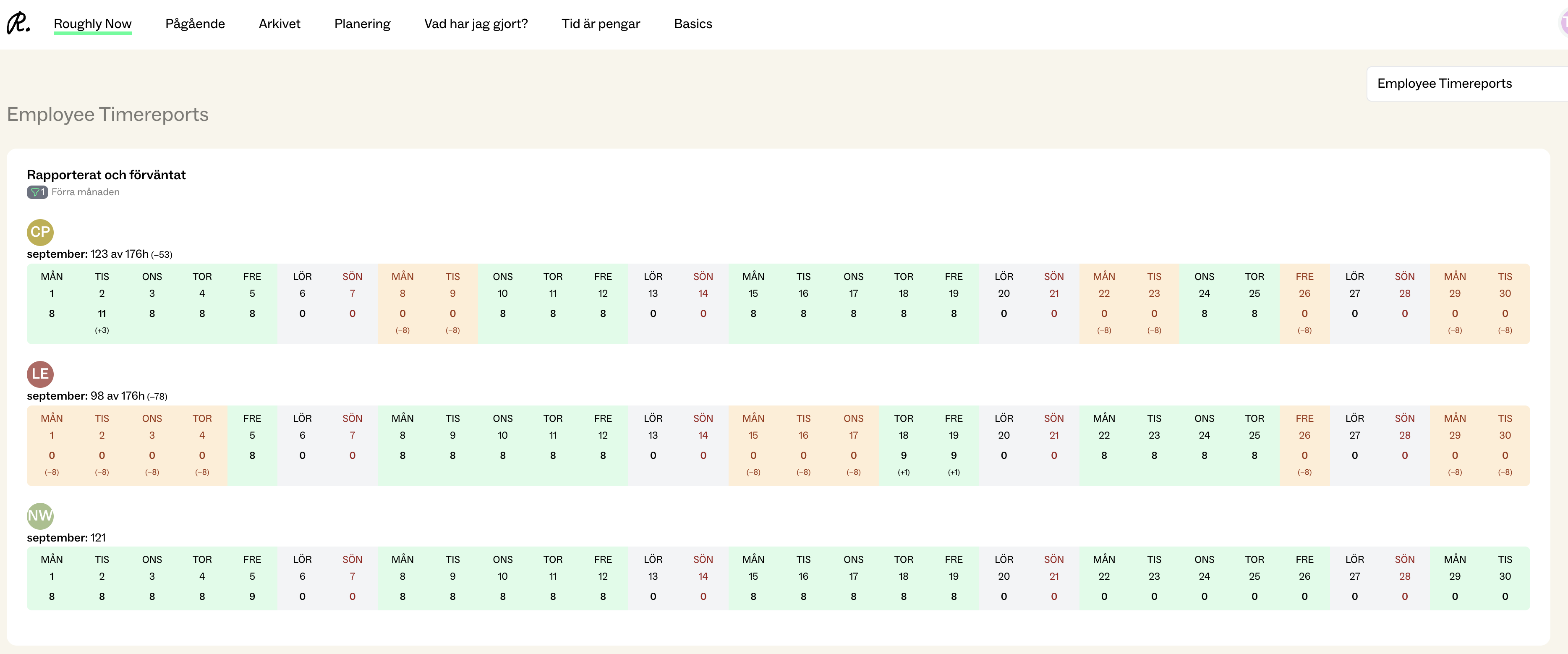Open Vad har jag gjort? tab
Viewport: 1568px width, 654px height.
pos(476,24)
